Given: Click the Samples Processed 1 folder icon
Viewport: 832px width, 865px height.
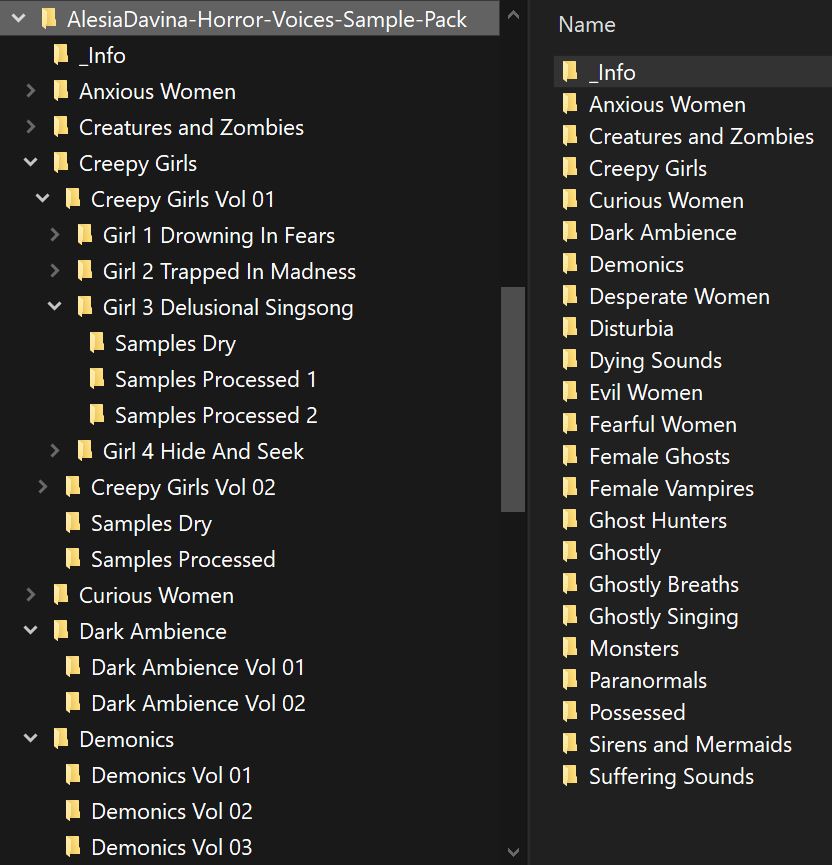Looking at the screenshot, I should [x=97, y=378].
